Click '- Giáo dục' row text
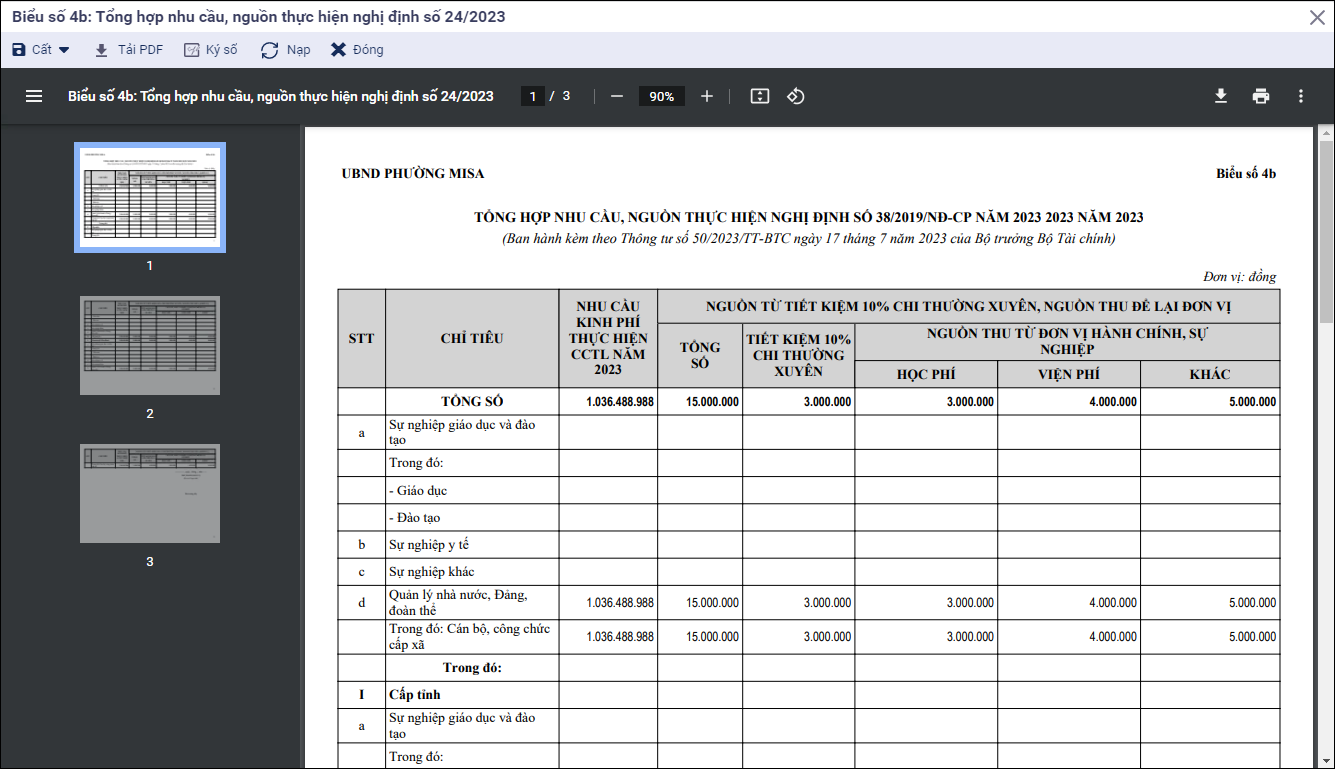Viewport: 1335px width, 769px height. pyautogui.click(x=418, y=491)
